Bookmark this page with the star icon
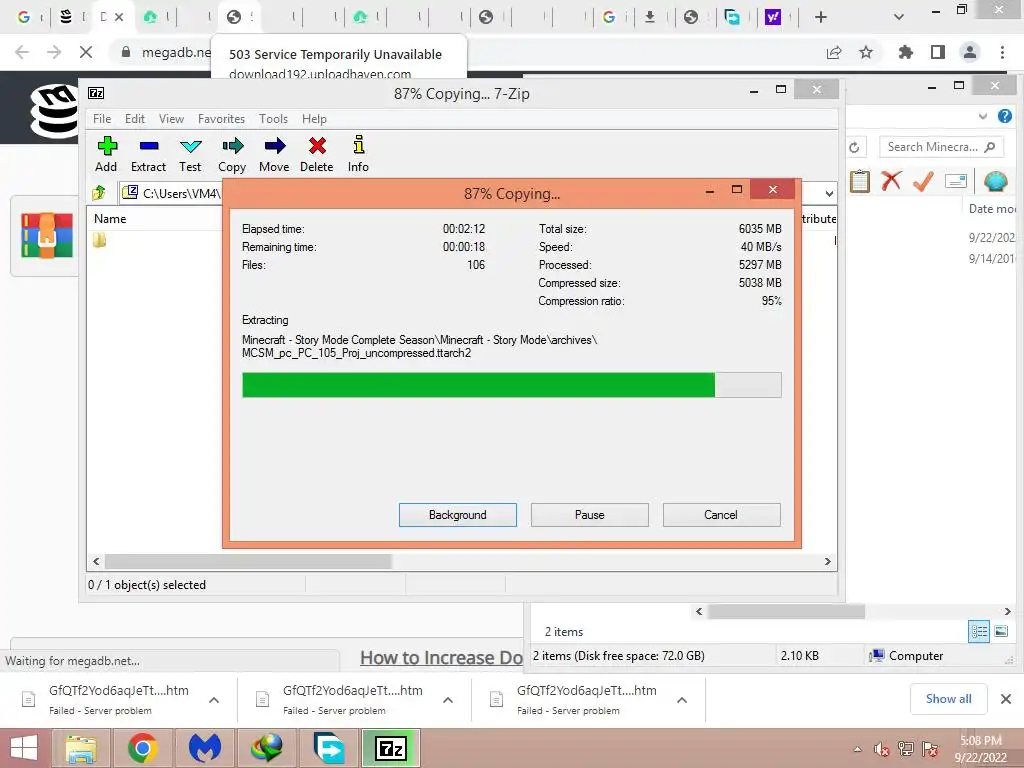Screen dimensions: 1024x768 (866, 52)
